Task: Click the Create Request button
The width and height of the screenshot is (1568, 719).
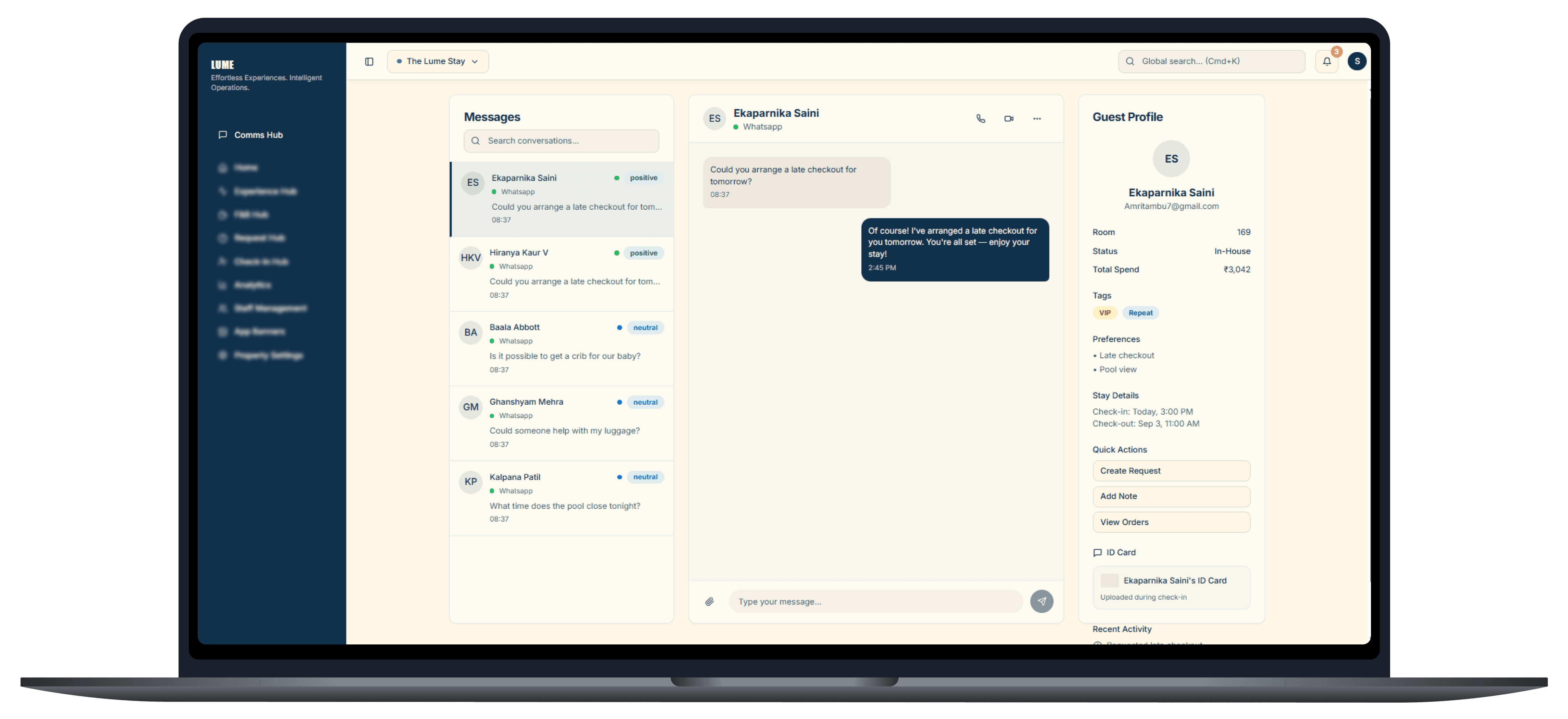Action: point(1171,471)
